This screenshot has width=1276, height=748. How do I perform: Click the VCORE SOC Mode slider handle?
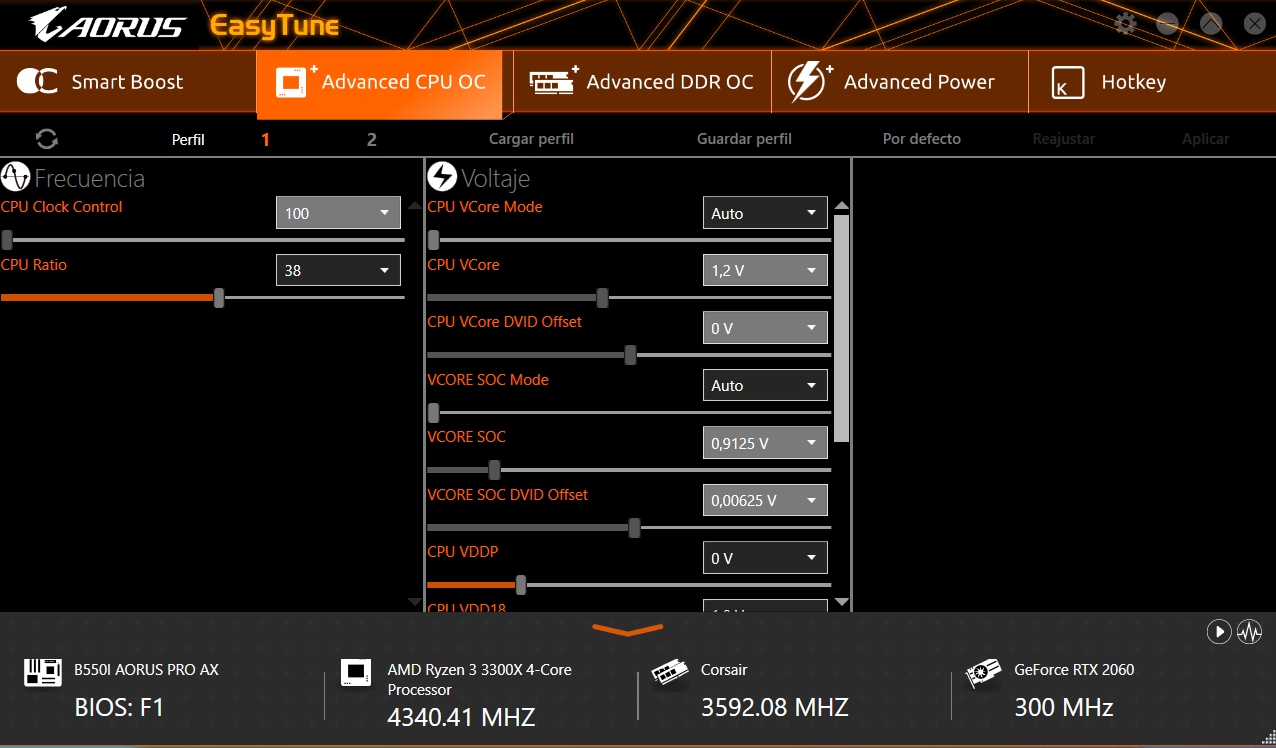coord(434,413)
